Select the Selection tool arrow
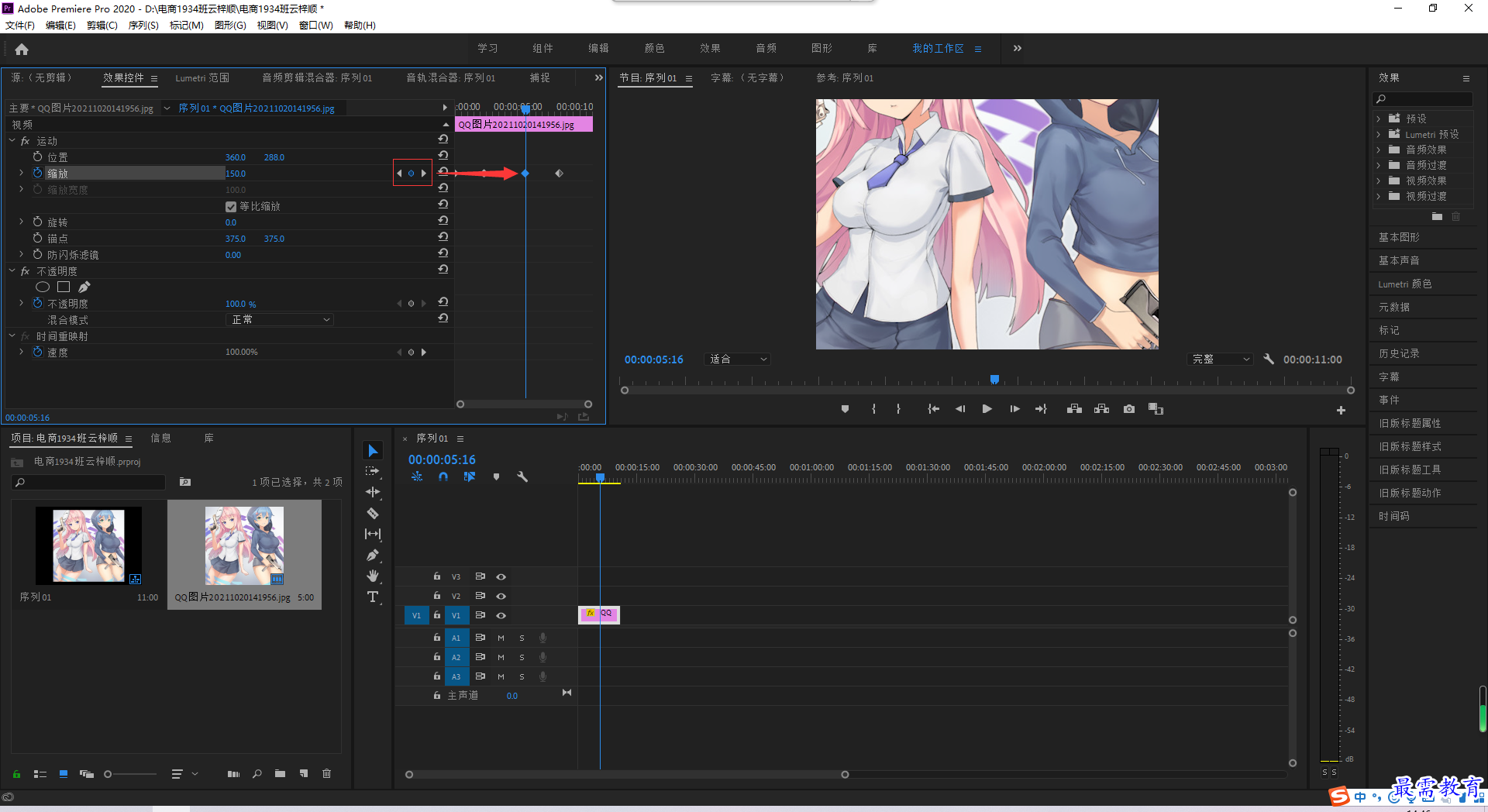1488x812 pixels. [373, 450]
